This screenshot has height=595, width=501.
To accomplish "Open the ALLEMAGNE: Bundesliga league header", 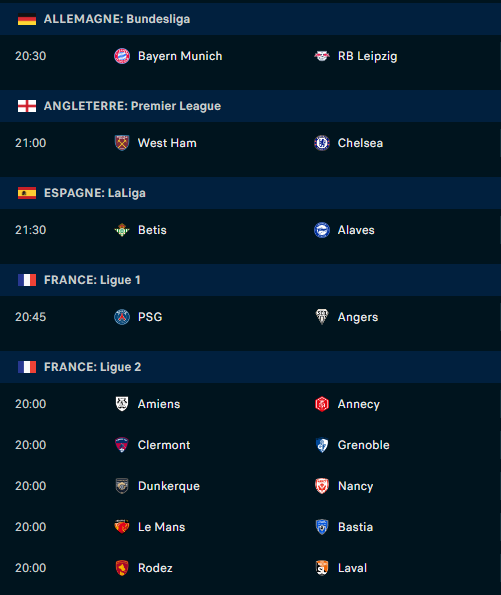I will pyautogui.click(x=250, y=19).
